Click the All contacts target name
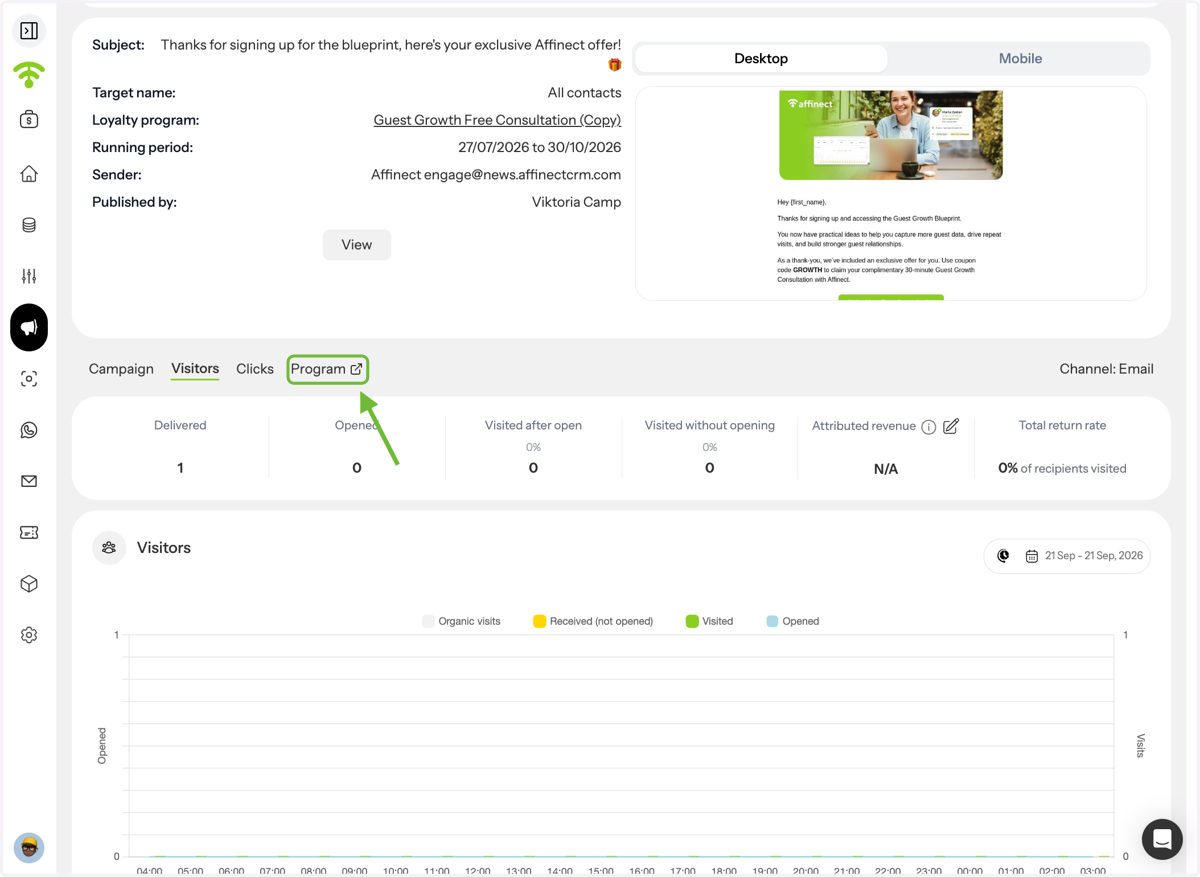The width and height of the screenshot is (1200, 877). 584,93
